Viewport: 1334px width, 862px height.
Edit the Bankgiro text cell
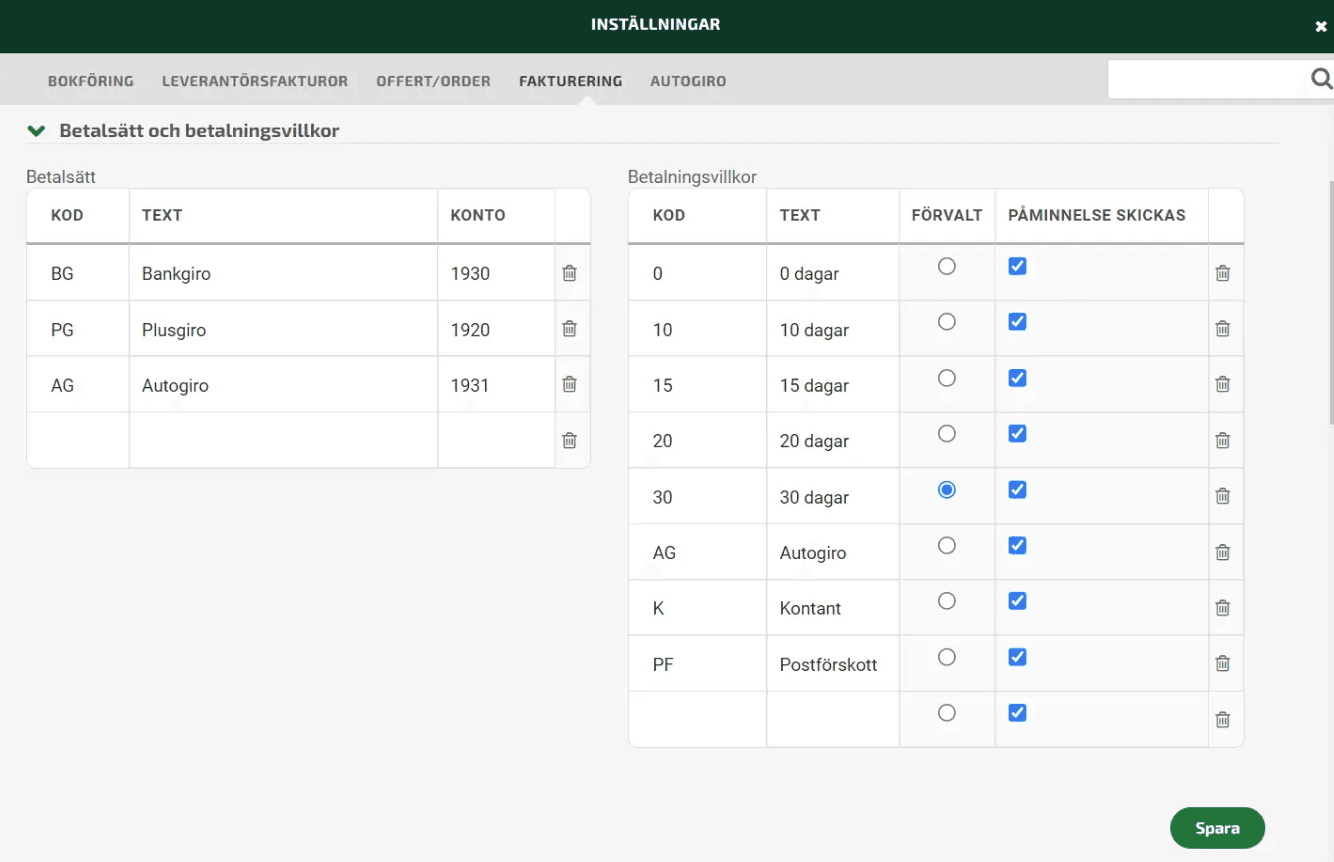tap(283, 273)
